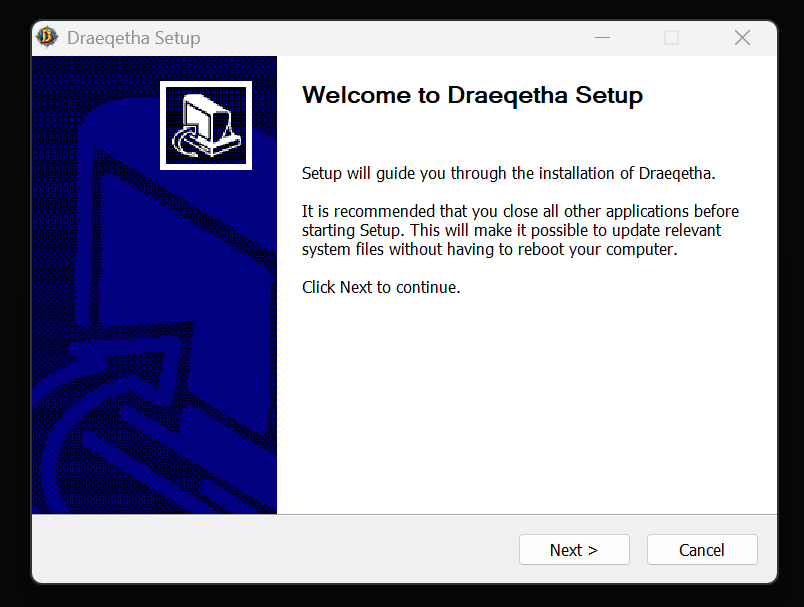
Task: Click the "It is recommended" paragraph
Action: click(x=520, y=230)
